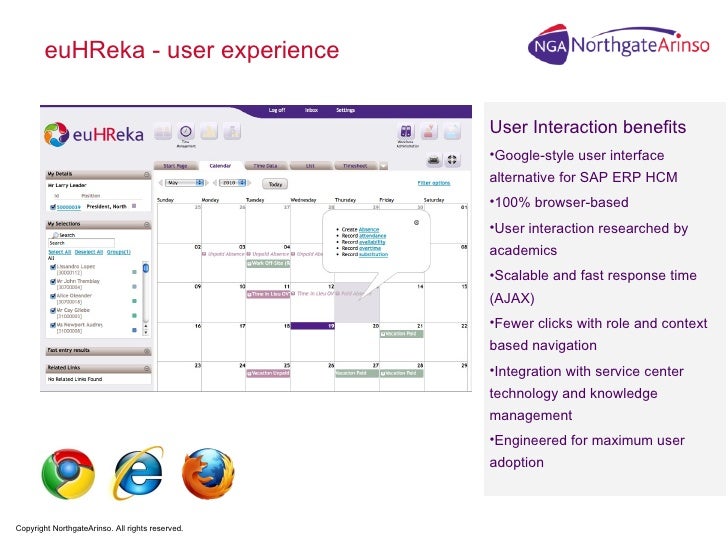Click the light blue icon at toolbar end
This screenshot has height=546, width=728.
click(452, 132)
